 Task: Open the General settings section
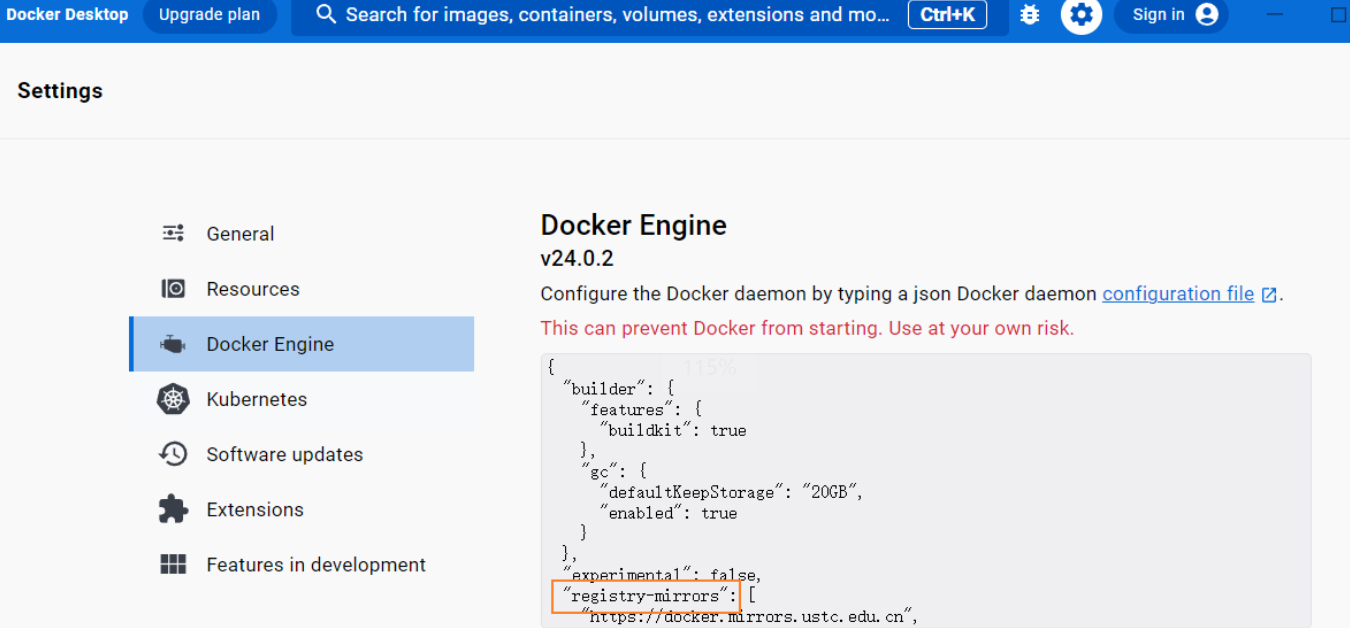click(301, 233)
